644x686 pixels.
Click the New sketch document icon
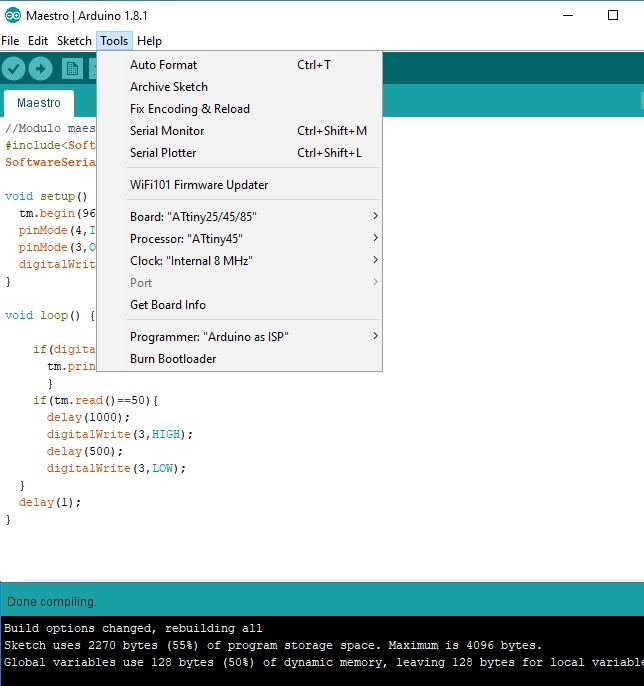point(72,69)
